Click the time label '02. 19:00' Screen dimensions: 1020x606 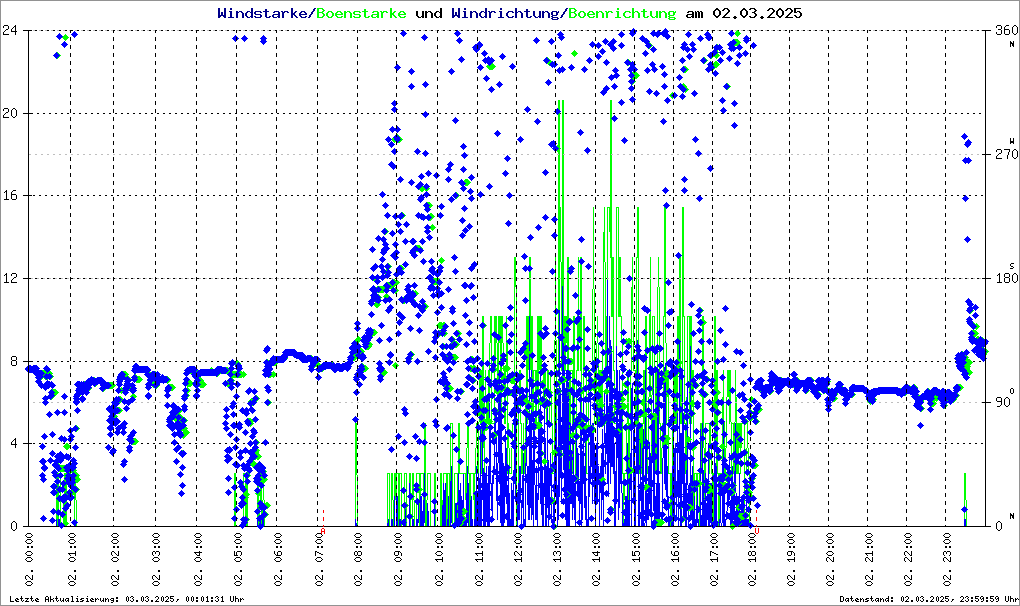click(791, 559)
